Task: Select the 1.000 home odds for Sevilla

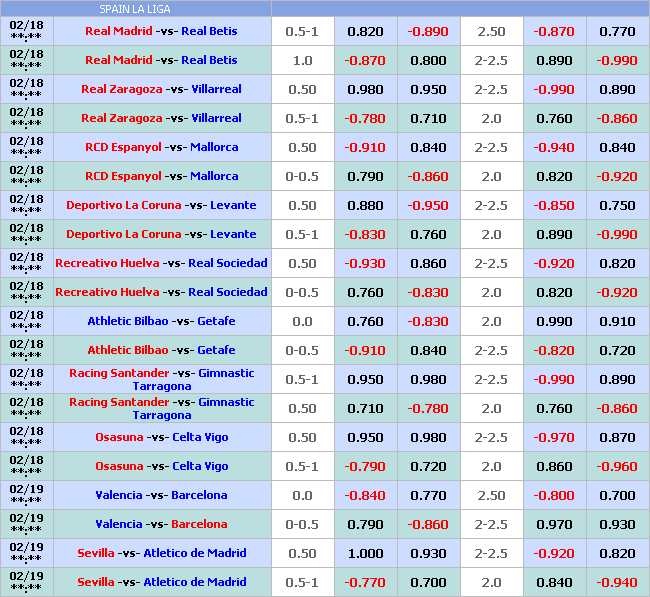Action: coord(365,553)
